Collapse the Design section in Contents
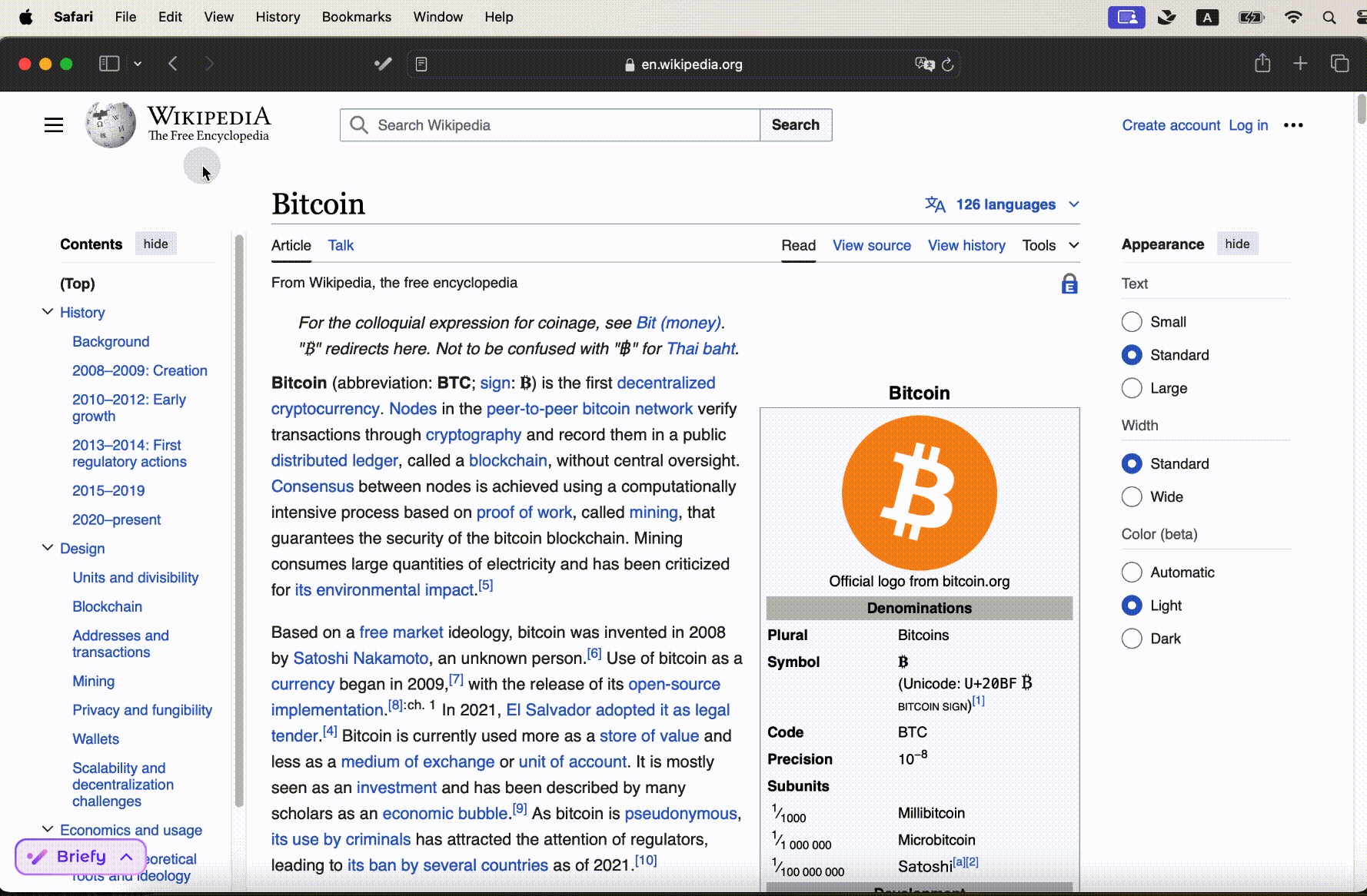The image size is (1367, 896). 48,548
